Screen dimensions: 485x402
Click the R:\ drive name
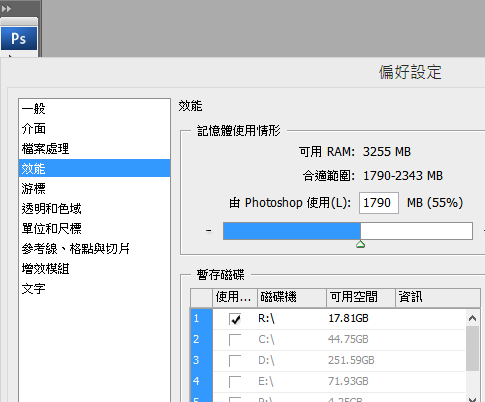pos(266,319)
